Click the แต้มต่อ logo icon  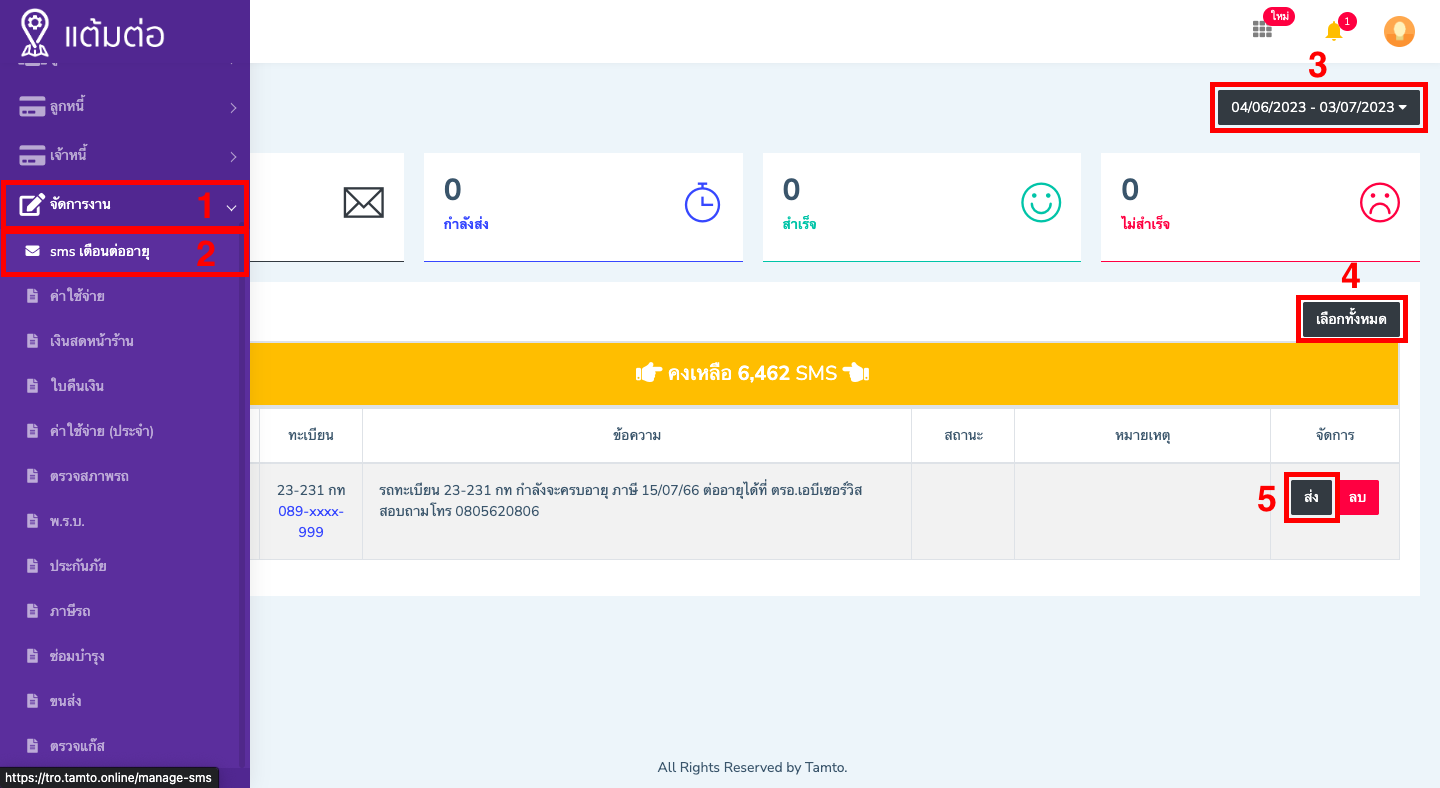34,31
